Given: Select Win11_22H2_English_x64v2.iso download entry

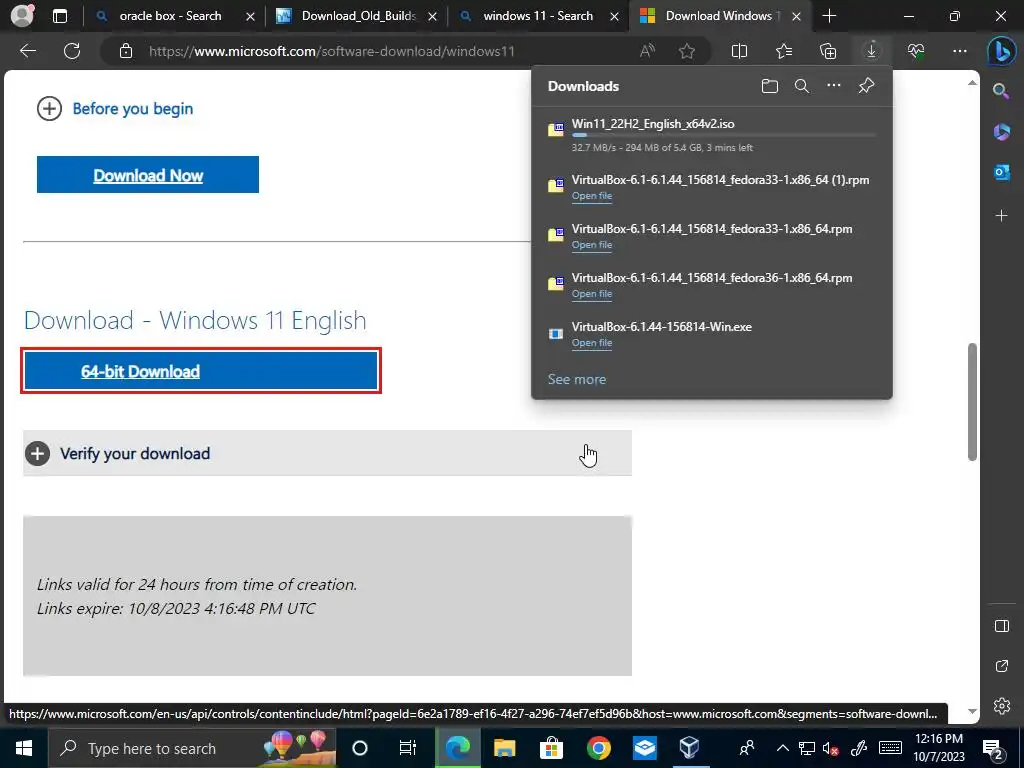Looking at the screenshot, I should (712, 135).
